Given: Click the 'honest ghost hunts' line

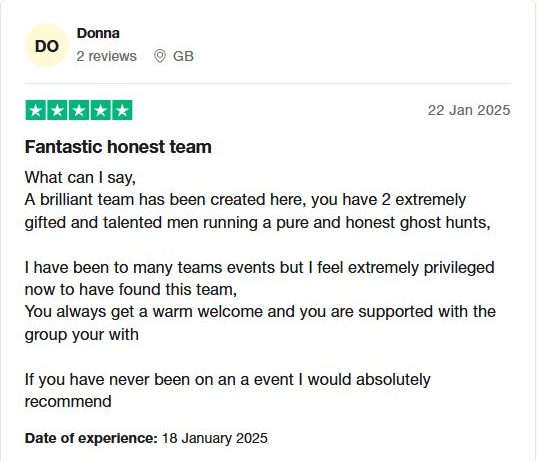Looking at the screenshot, I should 258,223.
